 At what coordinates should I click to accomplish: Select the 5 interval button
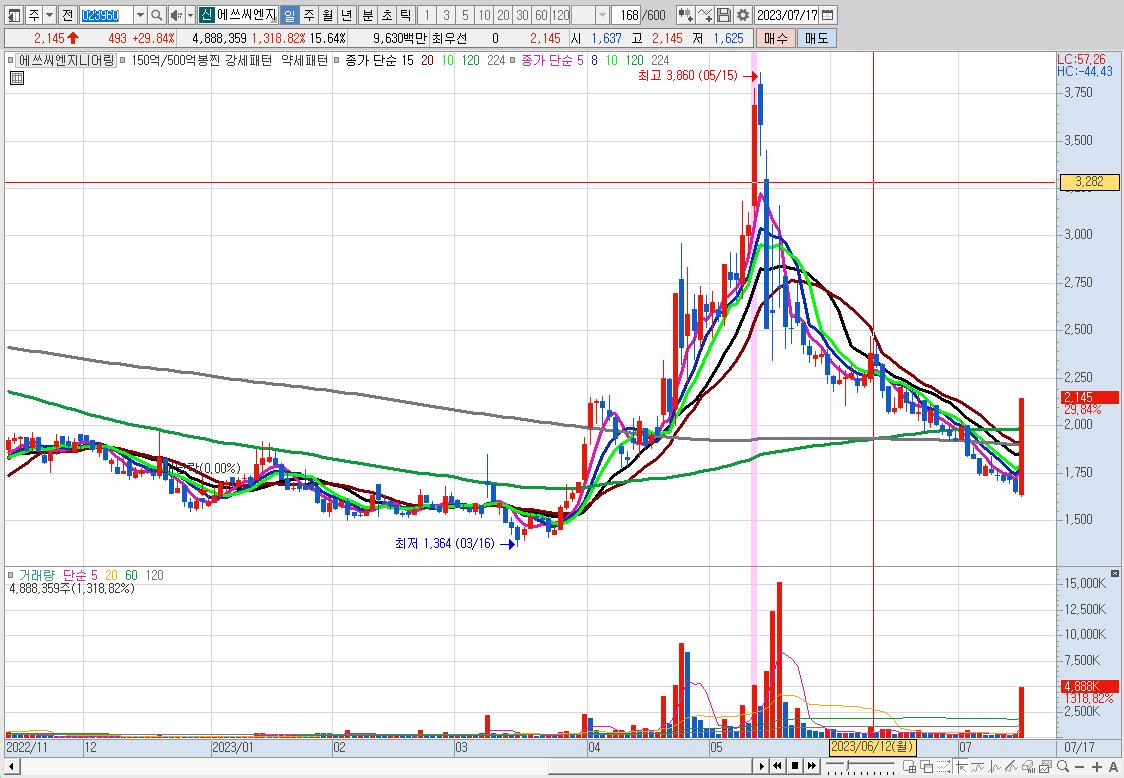465,15
